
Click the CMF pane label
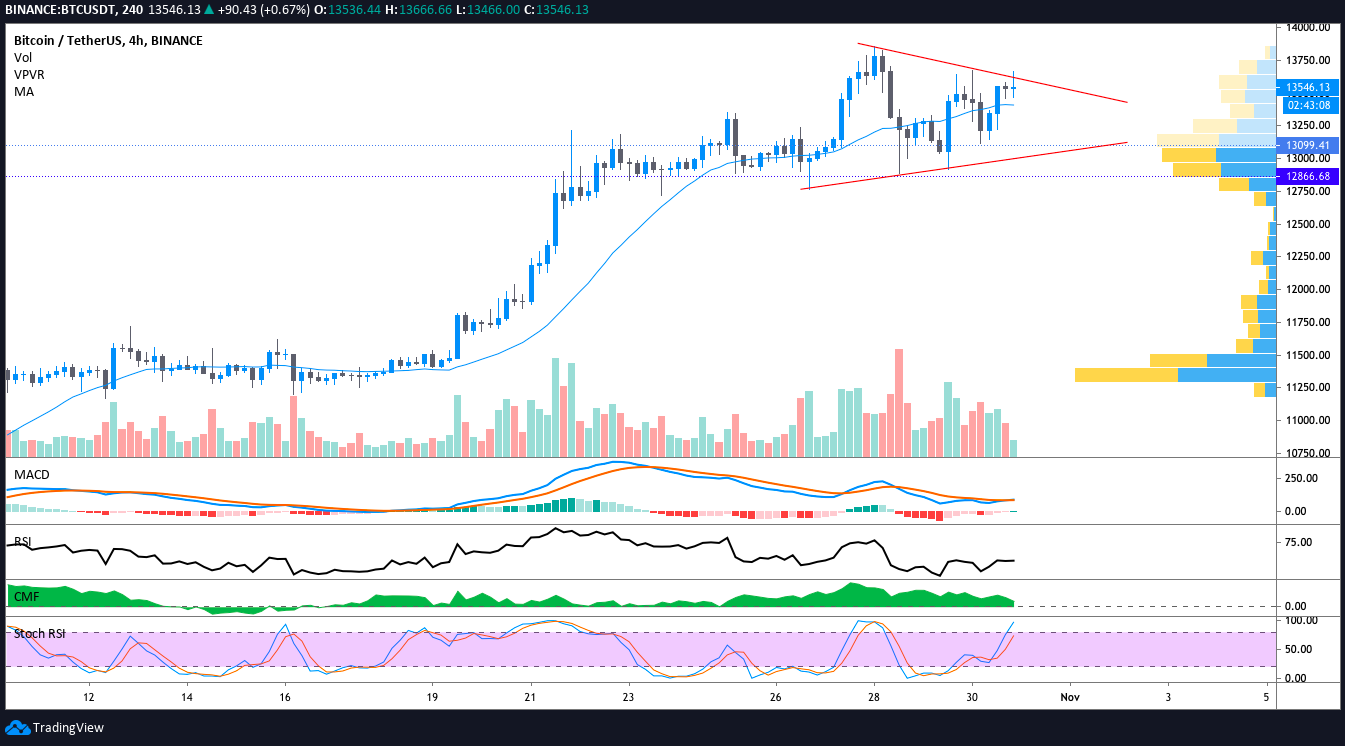click(25, 596)
